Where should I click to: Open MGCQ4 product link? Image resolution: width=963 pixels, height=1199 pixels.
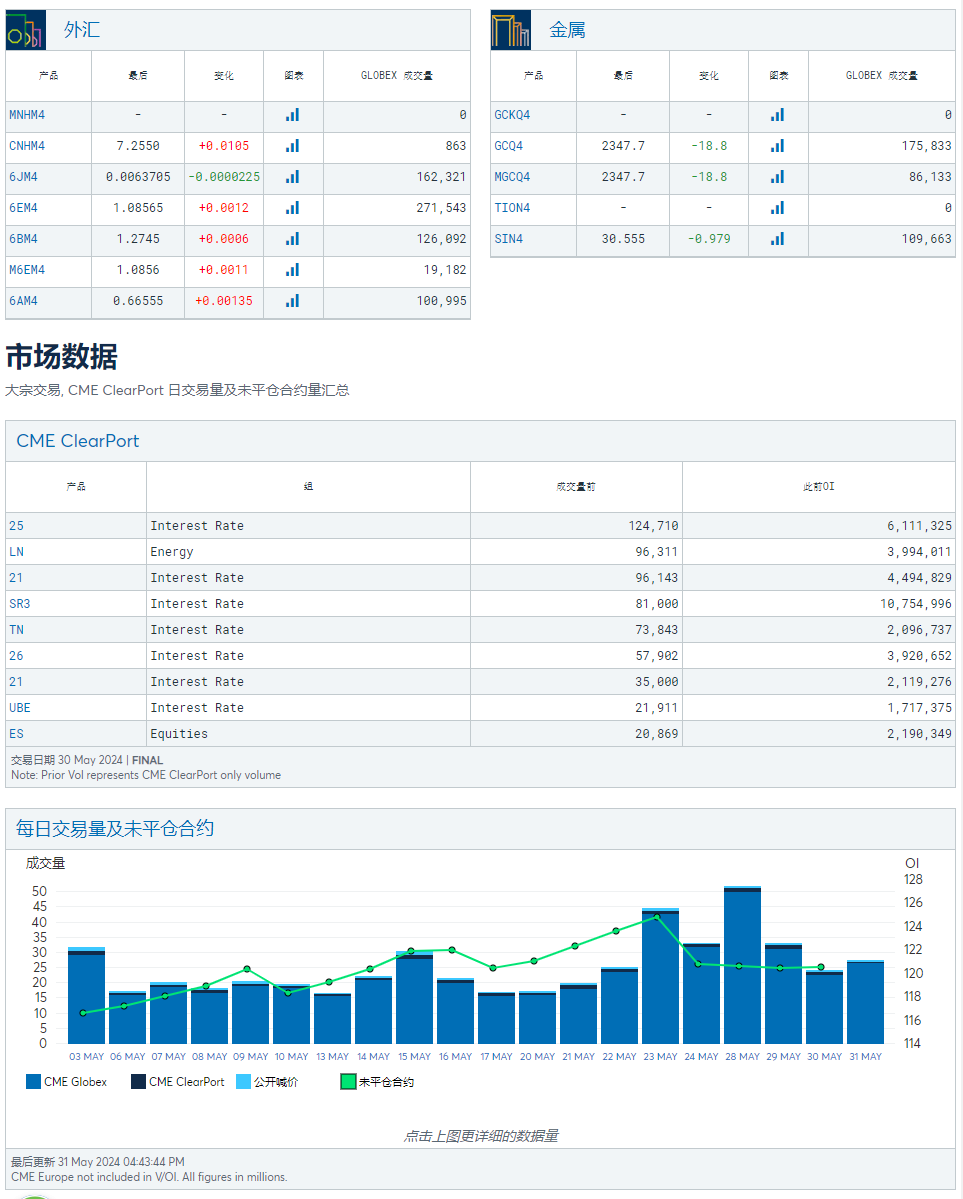(512, 177)
